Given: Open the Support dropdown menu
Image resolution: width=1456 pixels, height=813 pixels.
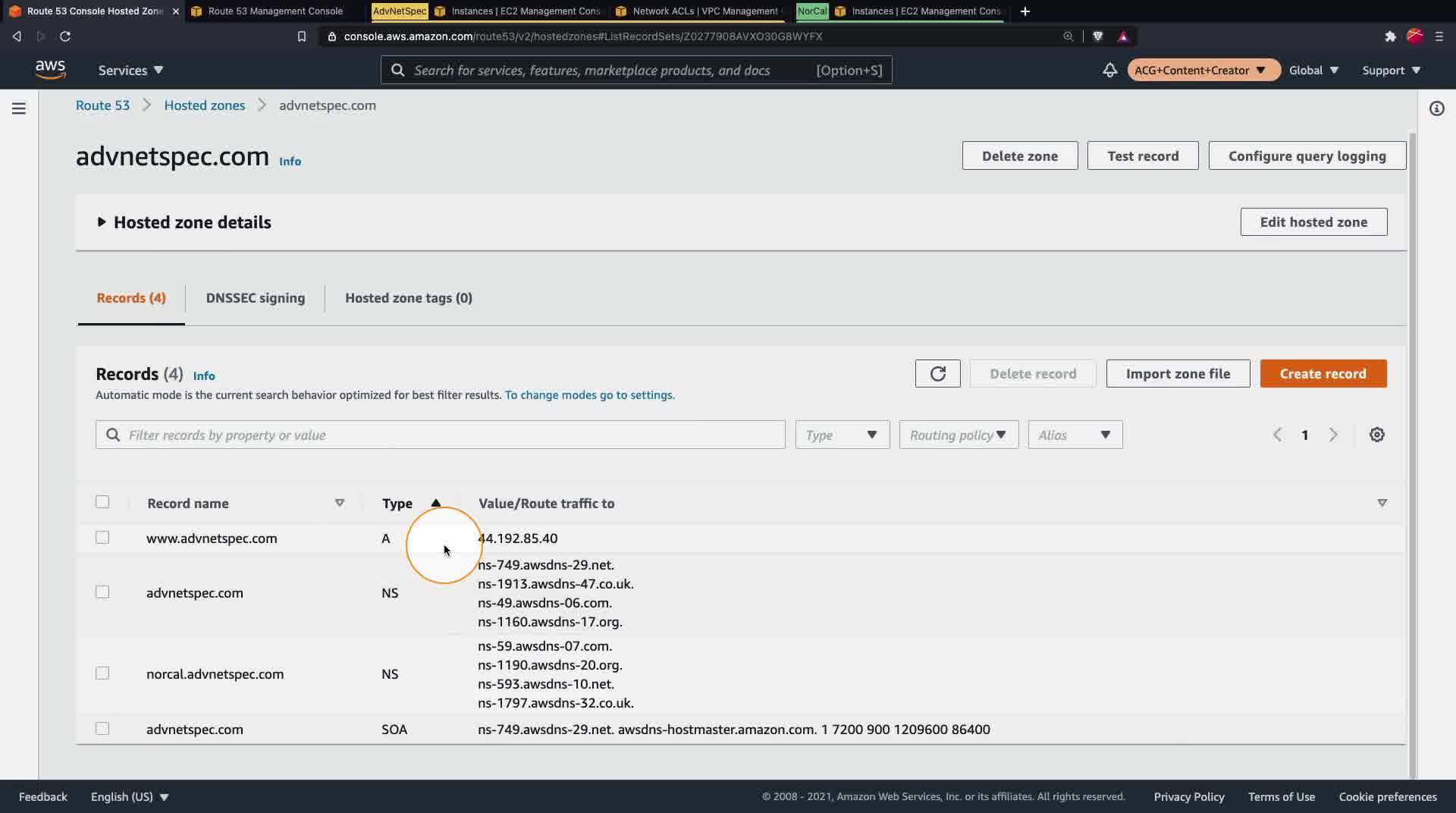Looking at the screenshot, I should (1391, 71).
